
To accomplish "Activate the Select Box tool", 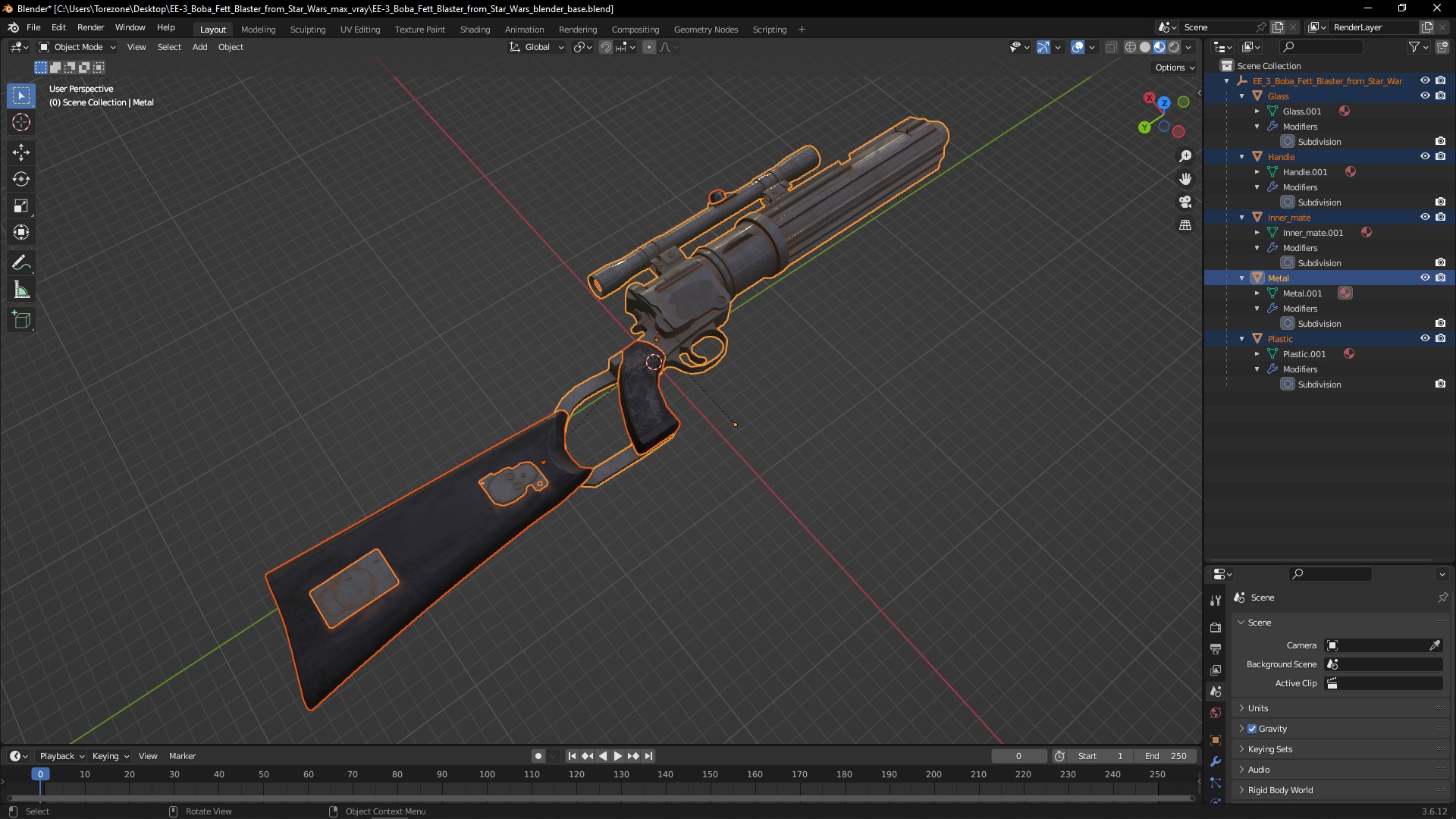I will [21, 96].
